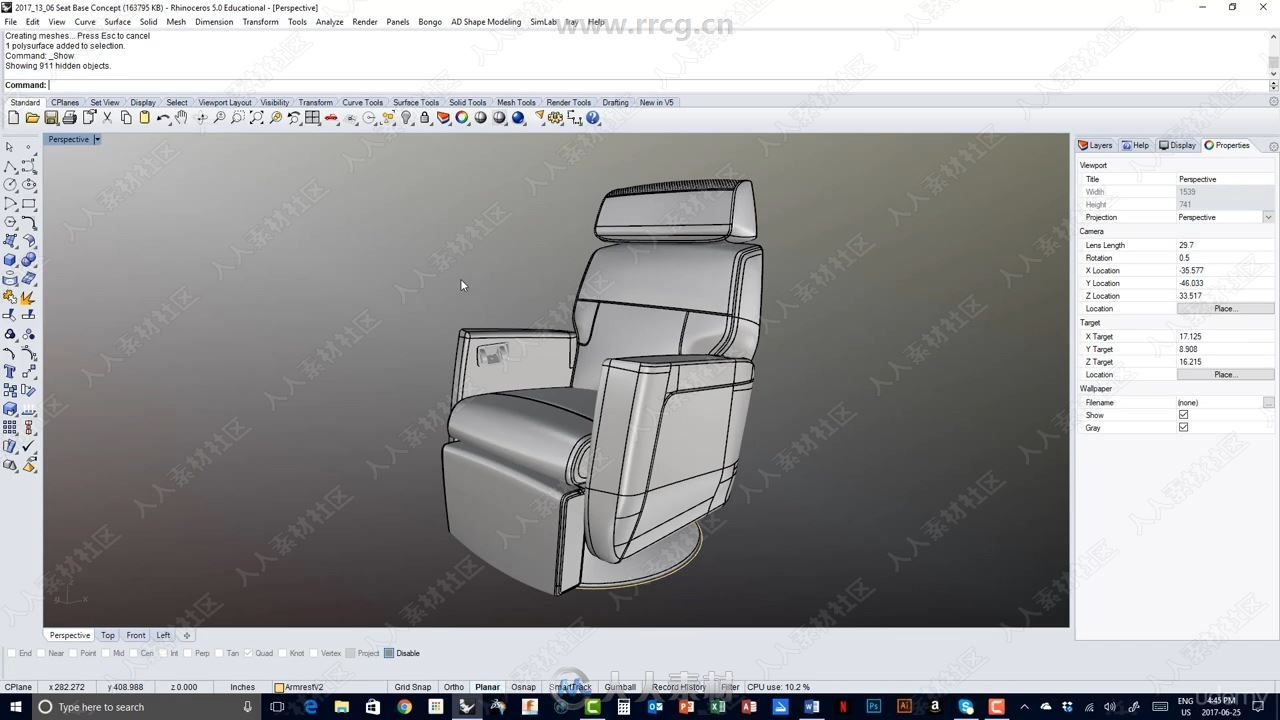Uncheck the wallpaper Gray checkbox

1183,428
